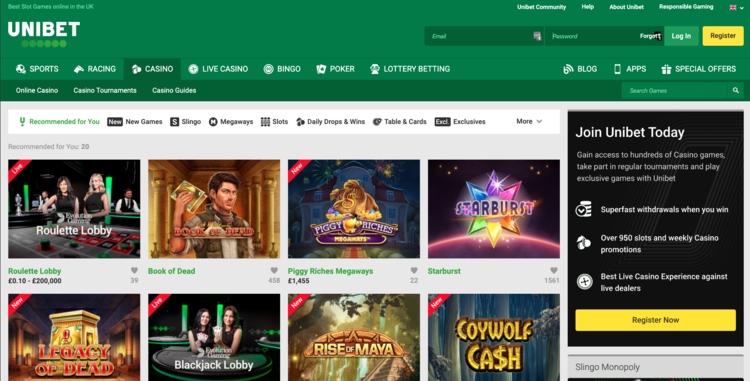Screen dimensions: 750x381
Task: Click the Racing horse icon
Action: click(x=79, y=69)
